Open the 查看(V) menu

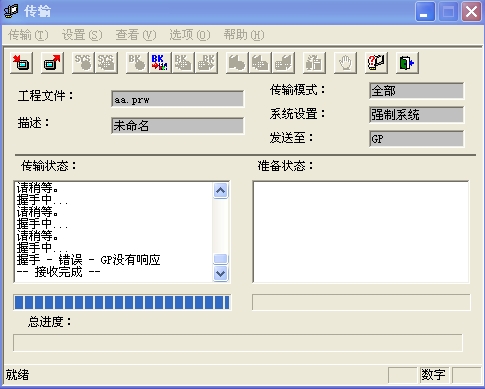[136, 35]
